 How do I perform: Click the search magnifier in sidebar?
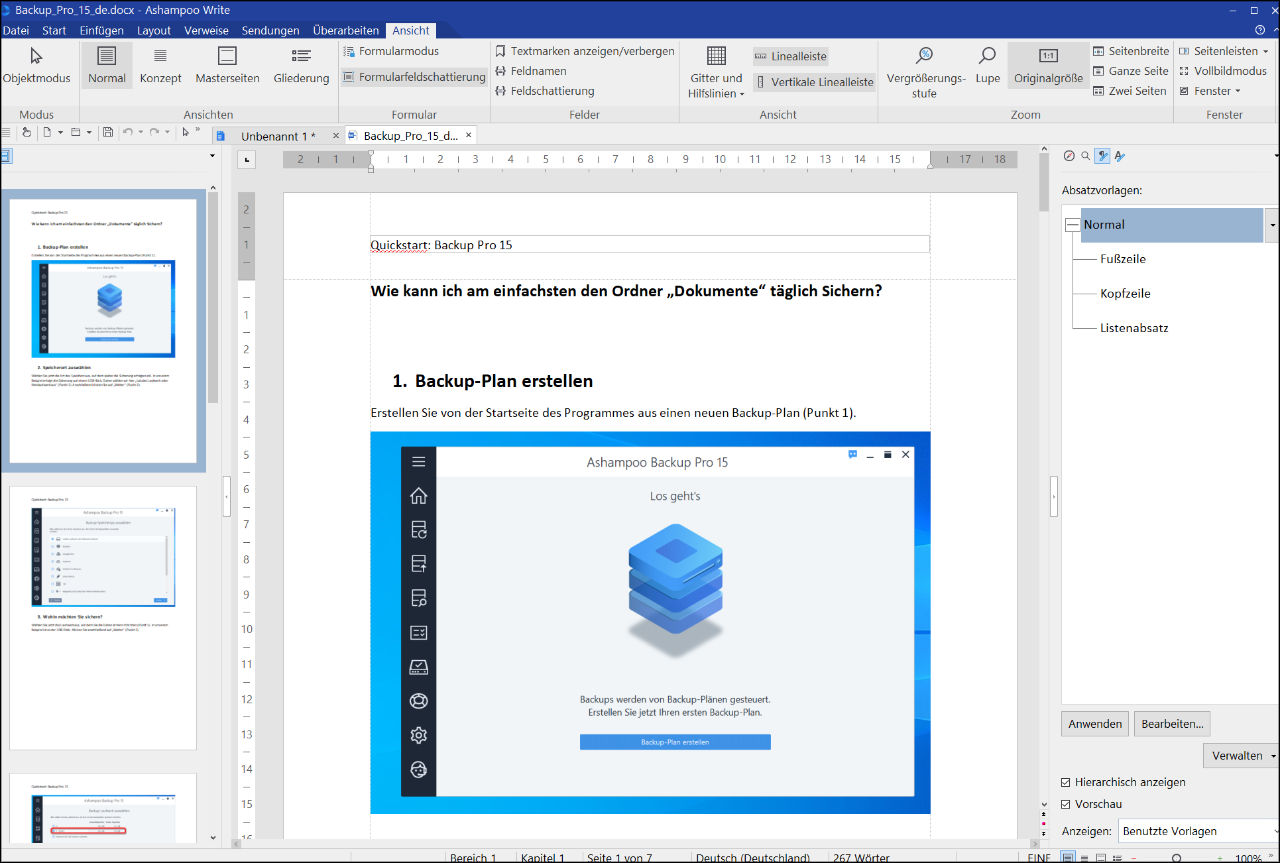[1086, 156]
